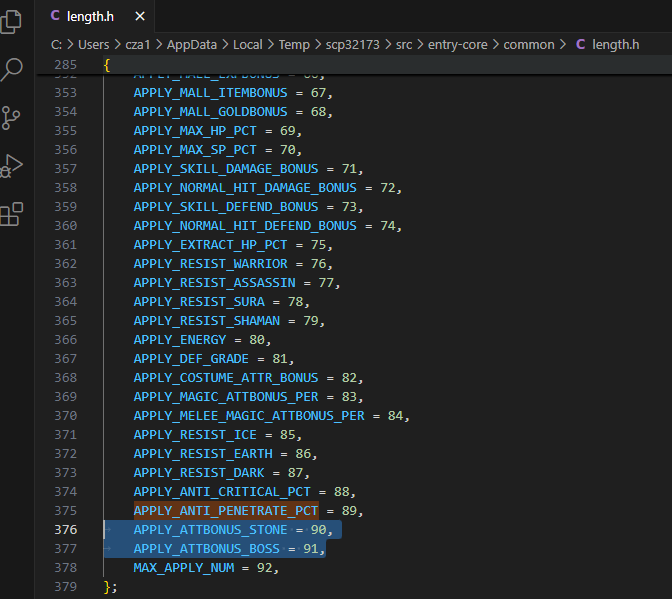Image resolution: width=672 pixels, height=599 pixels.
Task: Click the length.h breadcrumb file item
Action: (x=614, y=44)
